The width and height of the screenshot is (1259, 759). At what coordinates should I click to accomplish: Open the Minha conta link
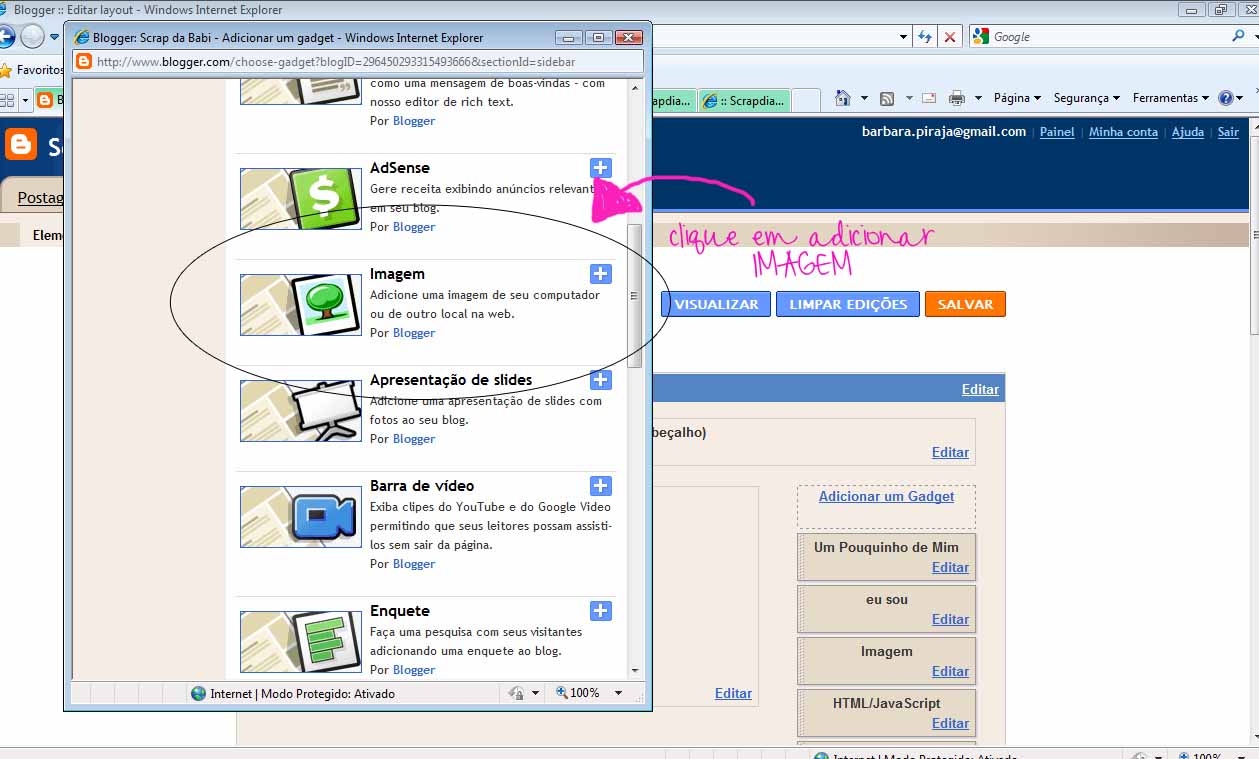[x=1123, y=132]
